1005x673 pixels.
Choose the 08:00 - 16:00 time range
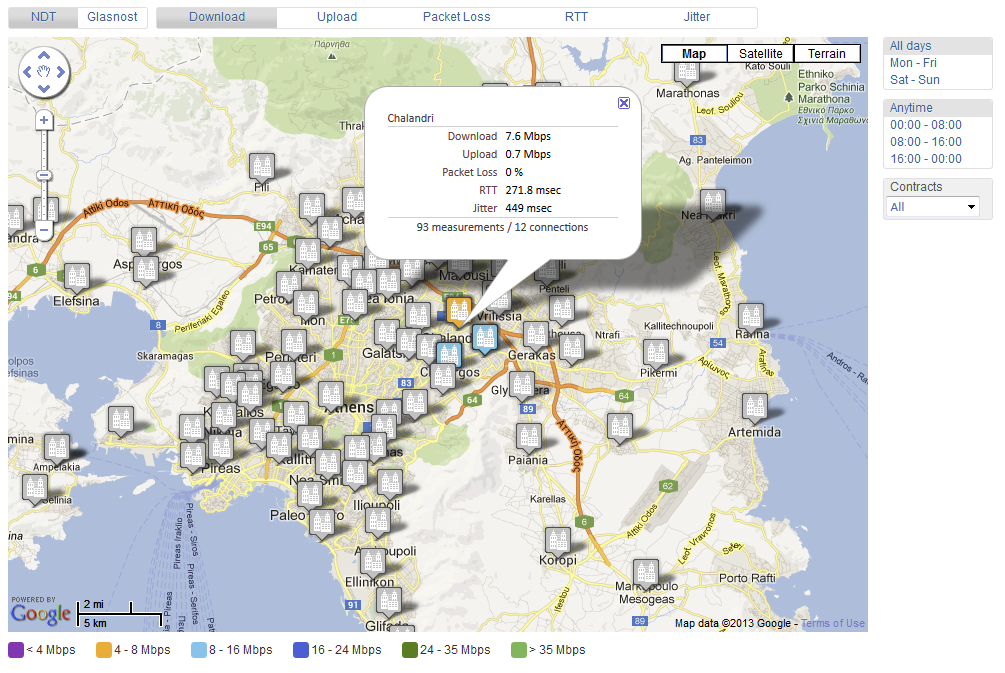(x=925, y=142)
